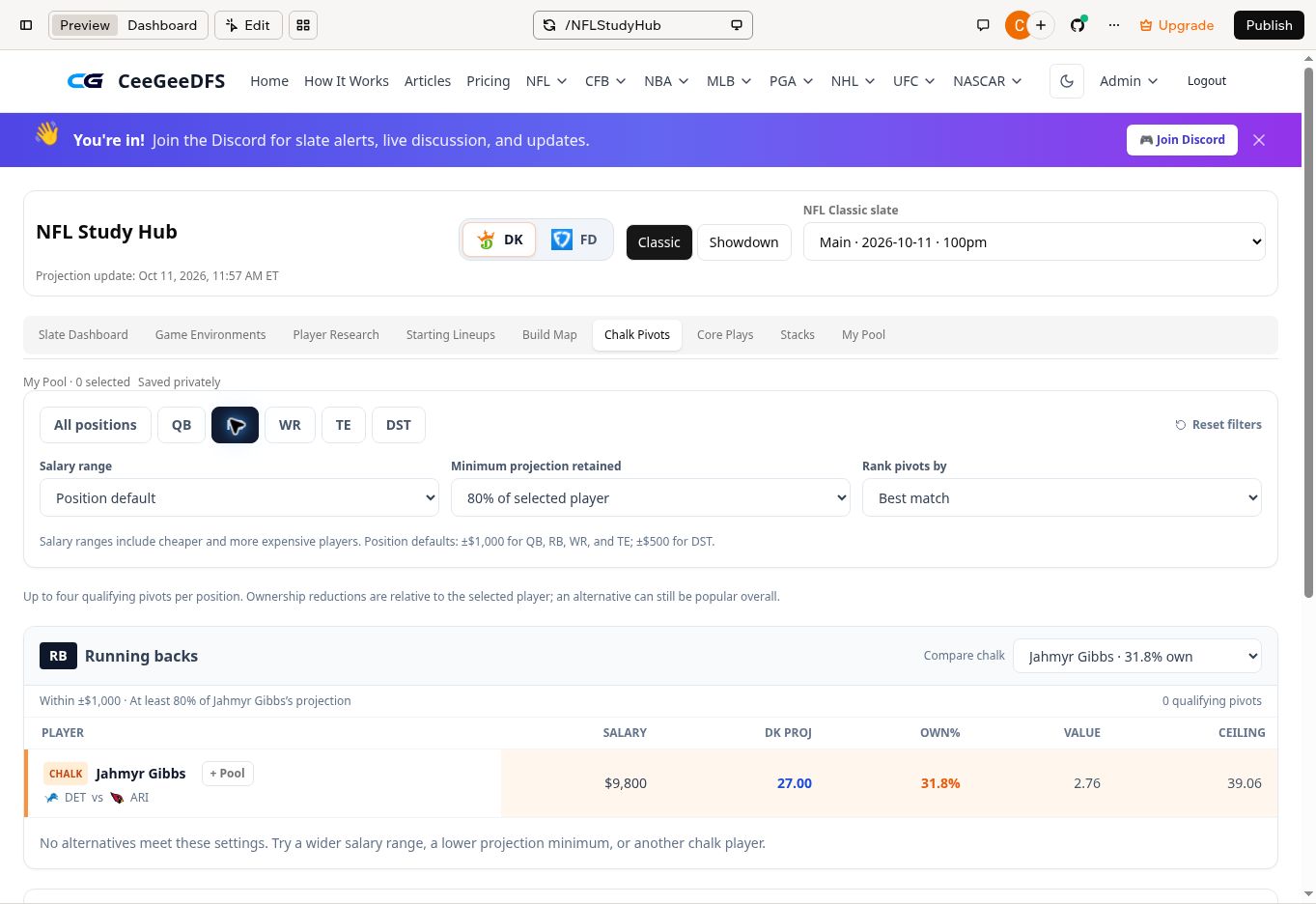Image resolution: width=1316 pixels, height=904 pixels.
Task: Select the FD site toggle
Action: 574,240
